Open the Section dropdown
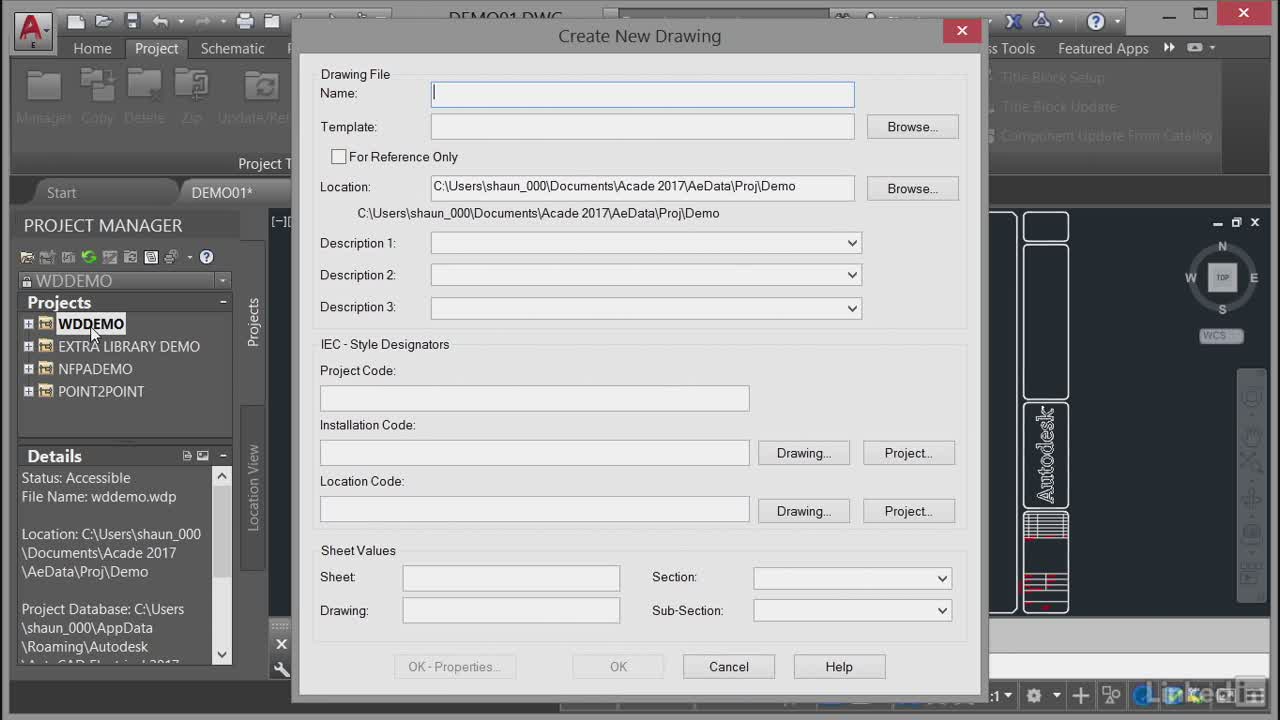 point(942,578)
